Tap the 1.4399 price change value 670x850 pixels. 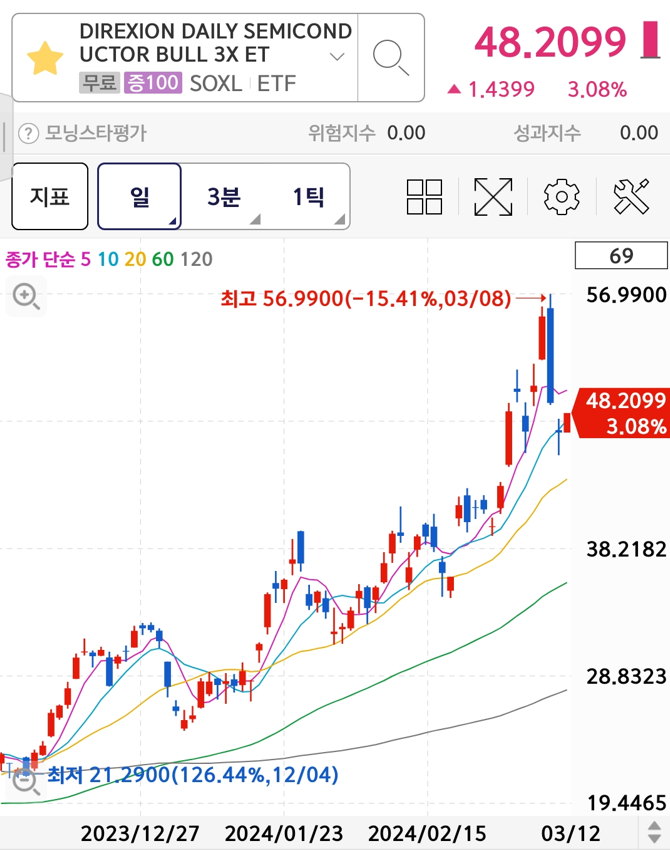coord(501,89)
